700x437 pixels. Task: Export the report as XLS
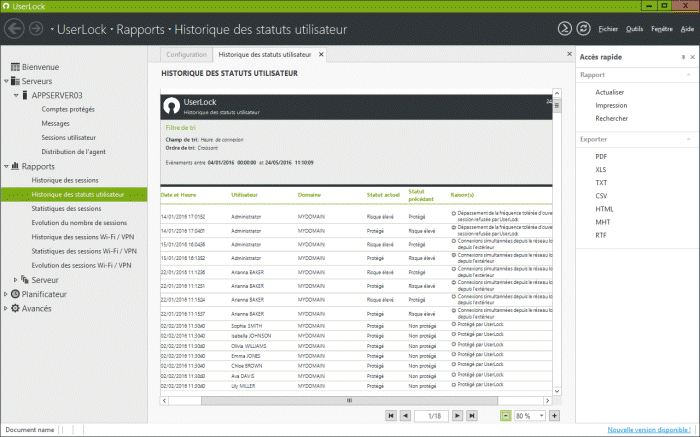tap(600, 170)
